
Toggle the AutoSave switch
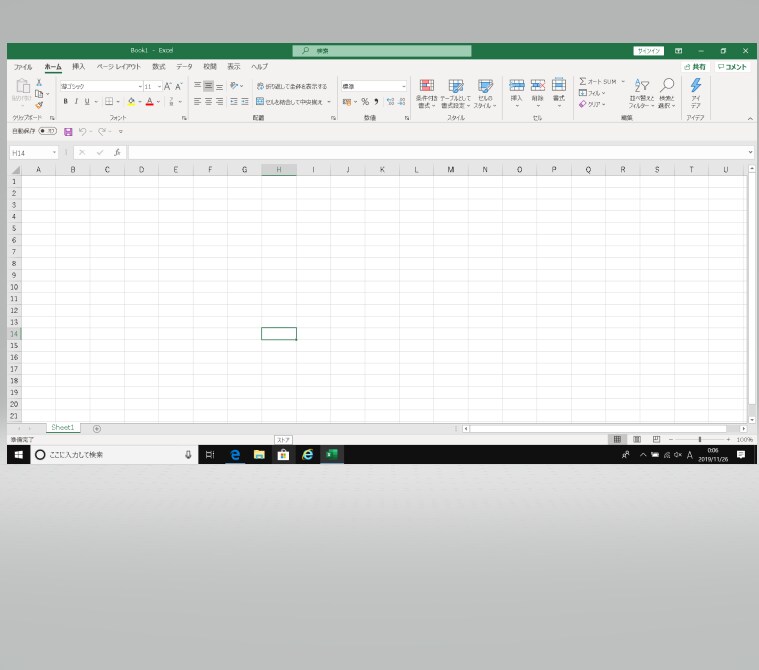tap(47, 131)
